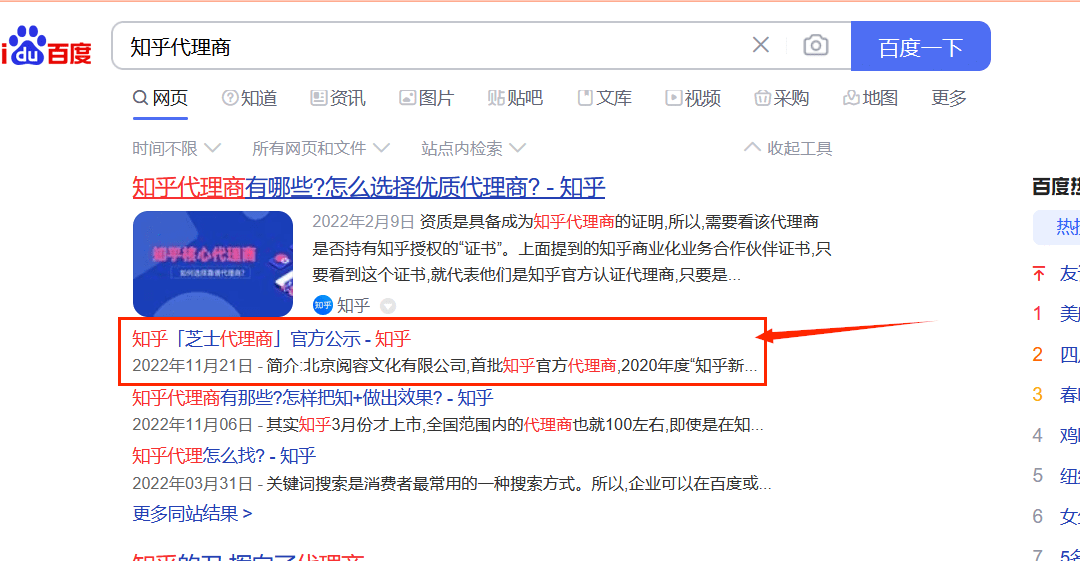Image resolution: width=1080 pixels, height=561 pixels.
Task: Collapse search tools with 收起工具
Action: click(788, 148)
